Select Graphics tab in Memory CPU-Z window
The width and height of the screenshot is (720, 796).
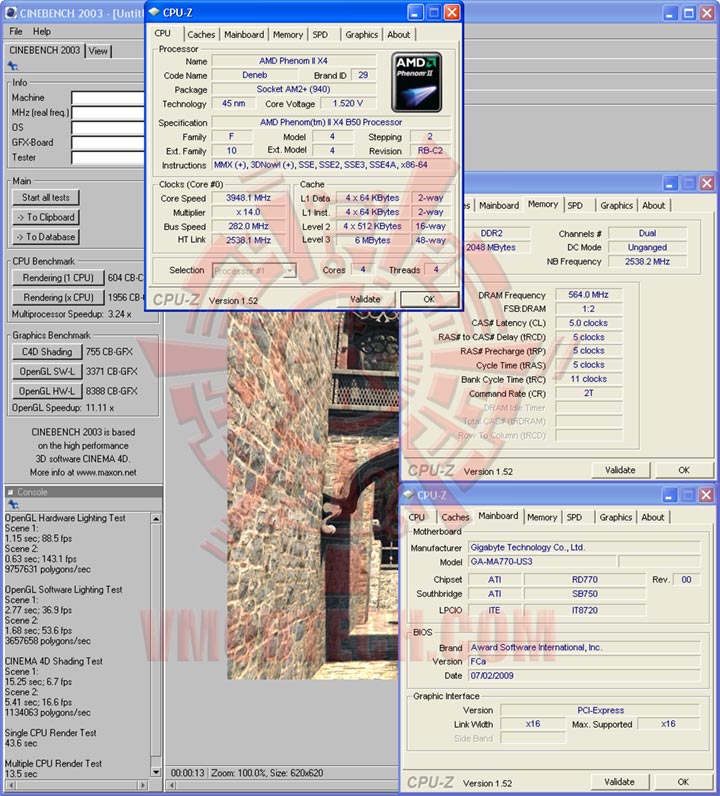(x=616, y=206)
